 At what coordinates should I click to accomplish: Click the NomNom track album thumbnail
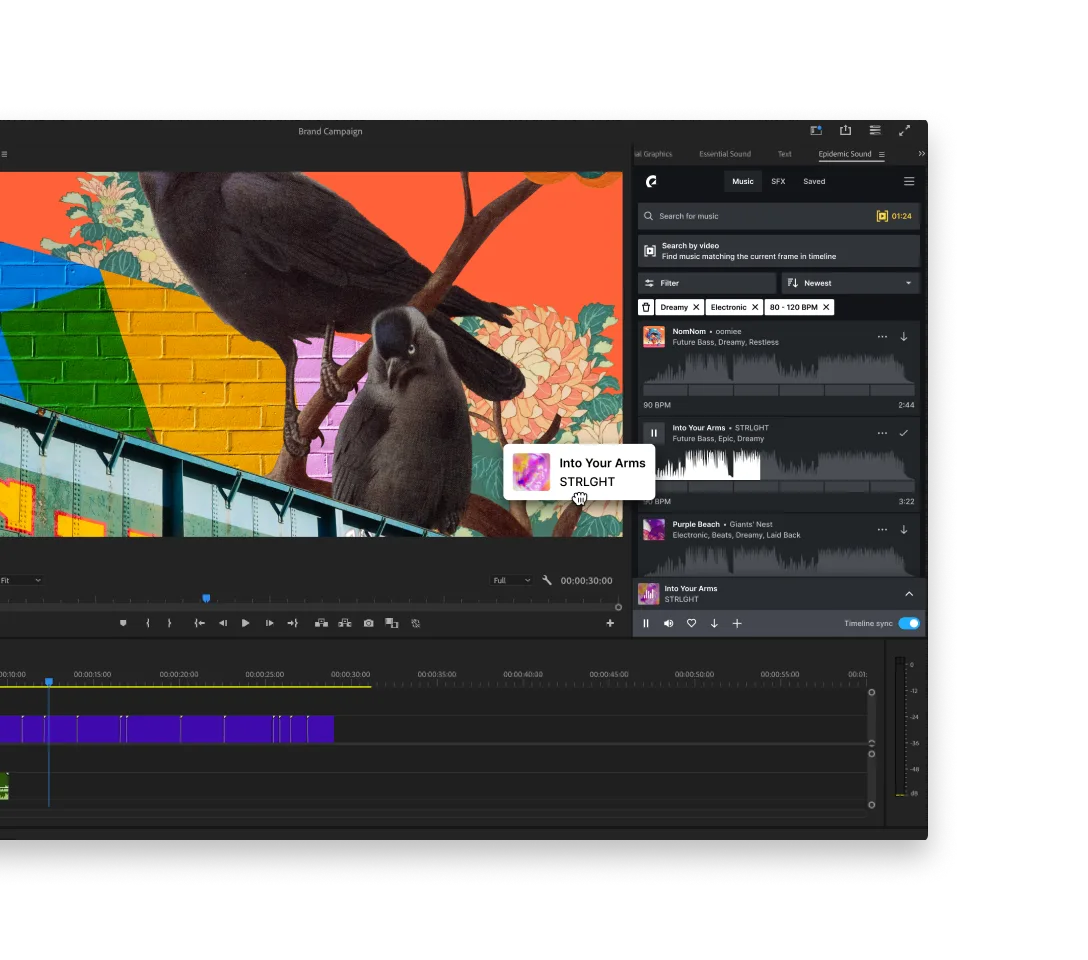coord(654,336)
